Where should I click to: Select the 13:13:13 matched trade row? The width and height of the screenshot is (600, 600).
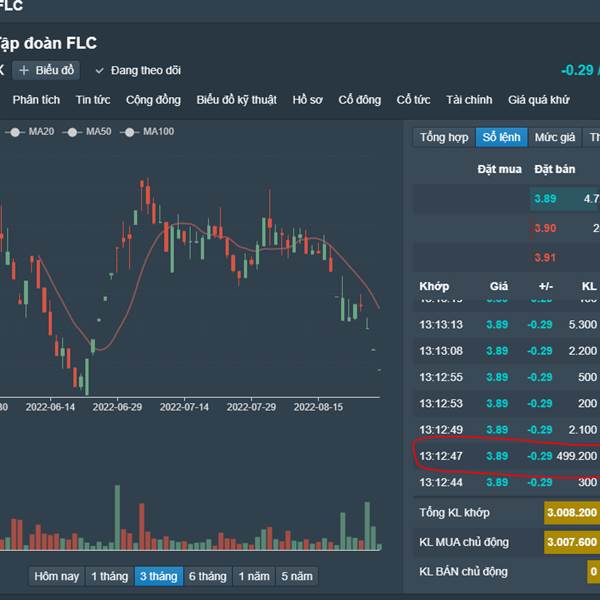point(507,324)
